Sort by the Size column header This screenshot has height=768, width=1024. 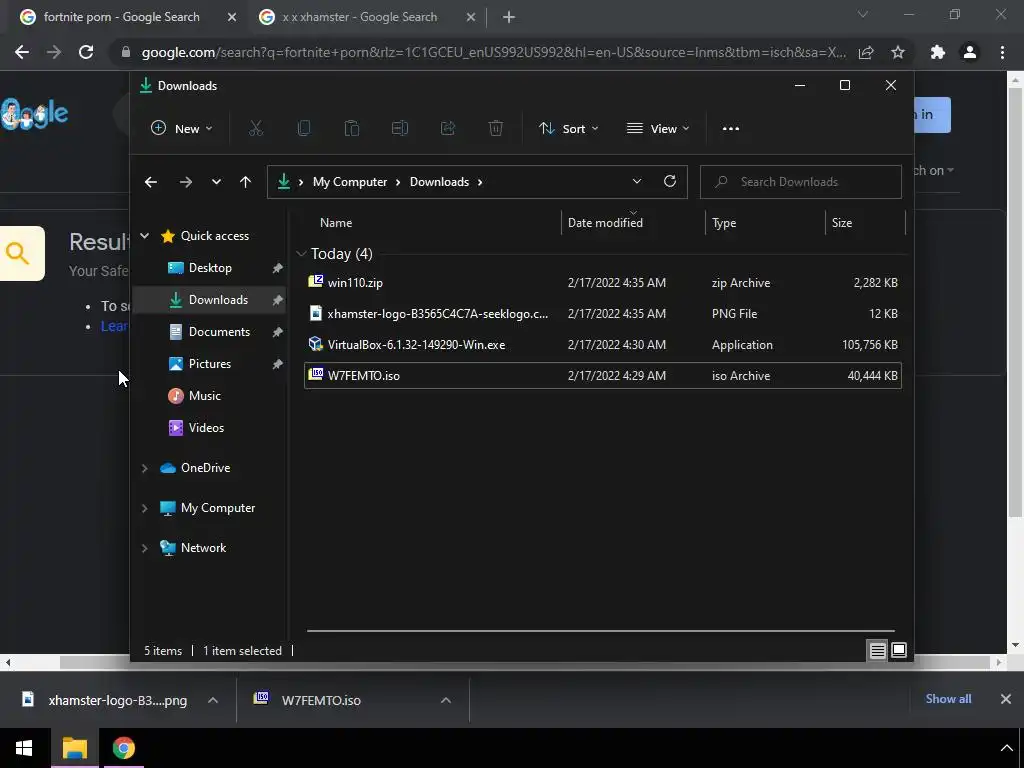click(x=842, y=223)
